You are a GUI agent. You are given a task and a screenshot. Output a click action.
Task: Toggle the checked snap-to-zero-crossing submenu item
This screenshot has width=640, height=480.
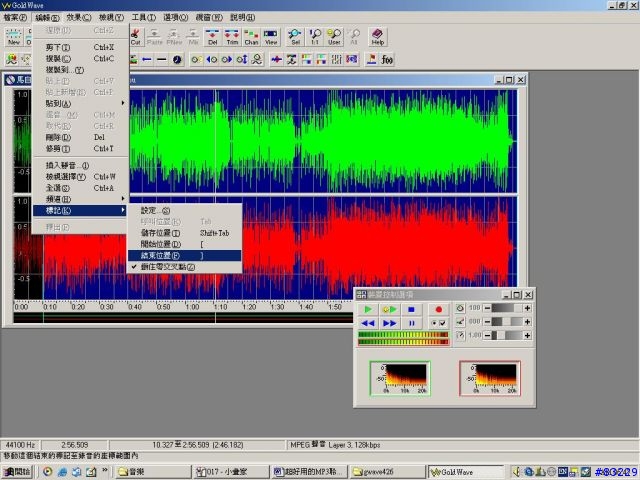tap(184, 267)
